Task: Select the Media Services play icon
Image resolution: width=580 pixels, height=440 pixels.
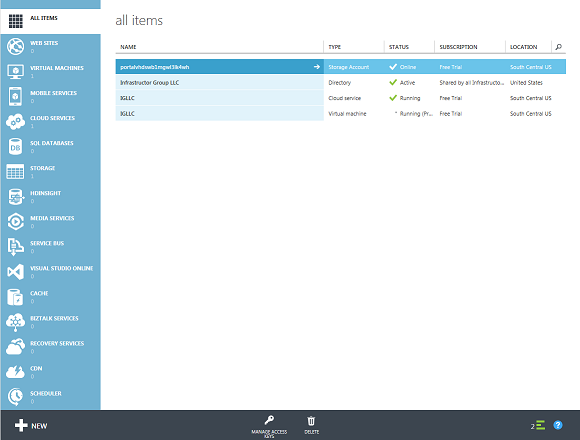Action: coord(16,222)
